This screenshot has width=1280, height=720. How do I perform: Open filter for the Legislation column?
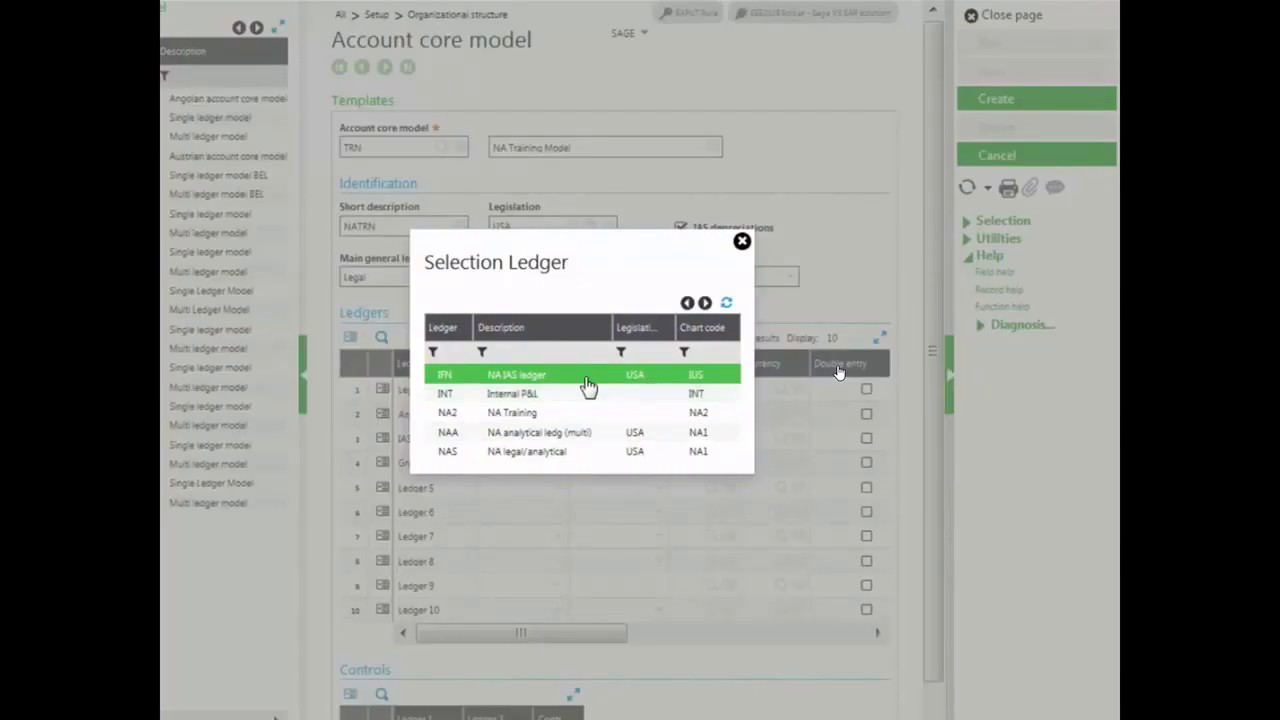[621, 352]
